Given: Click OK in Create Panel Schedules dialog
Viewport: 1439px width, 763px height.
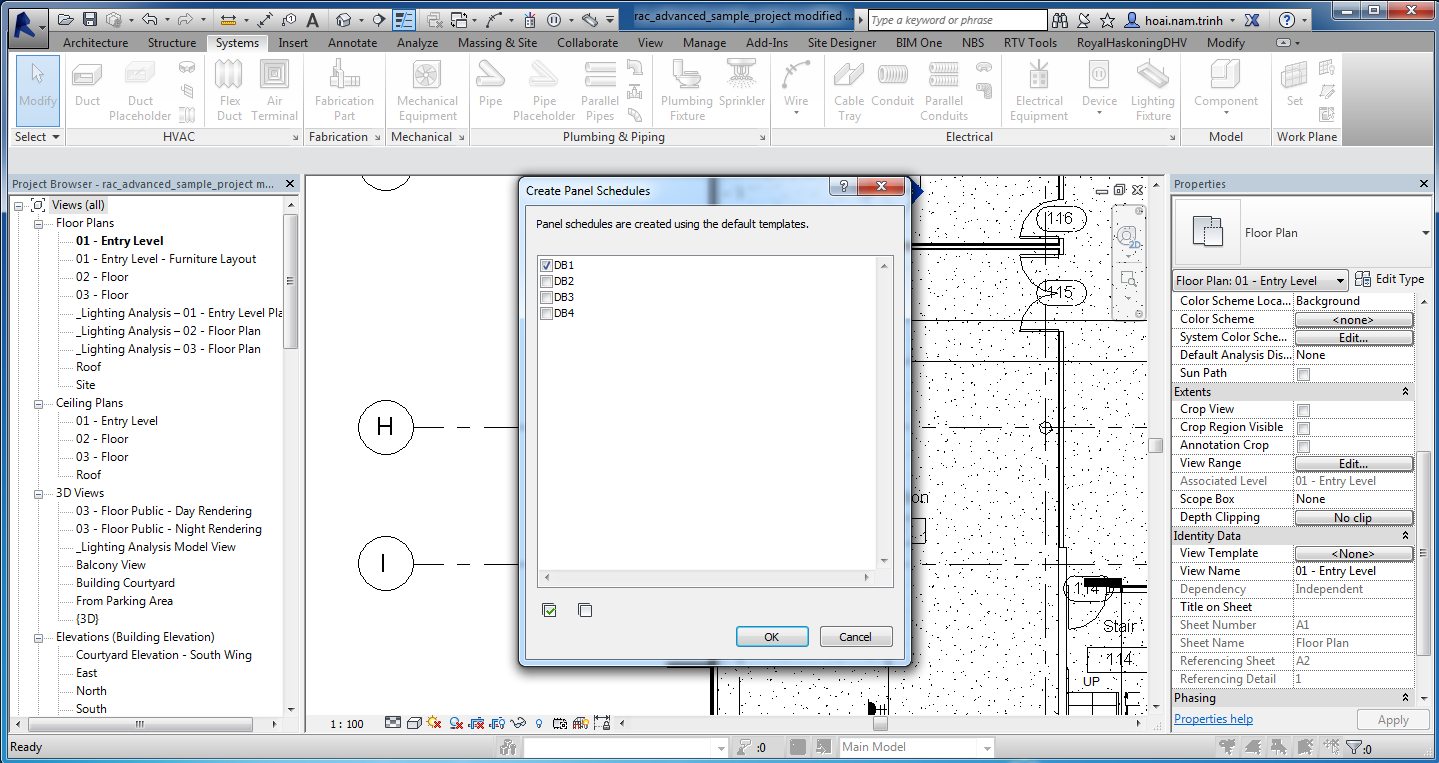Looking at the screenshot, I should (x=771, y=636).
